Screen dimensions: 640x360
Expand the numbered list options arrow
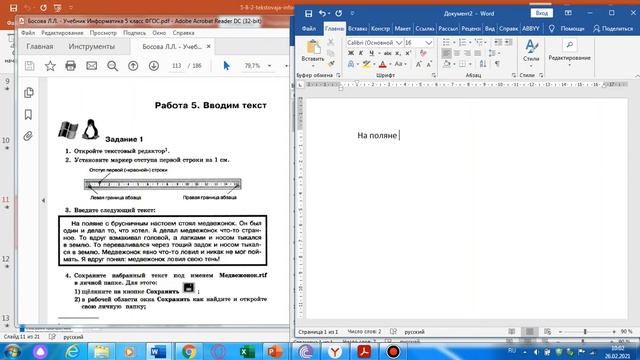470,42
